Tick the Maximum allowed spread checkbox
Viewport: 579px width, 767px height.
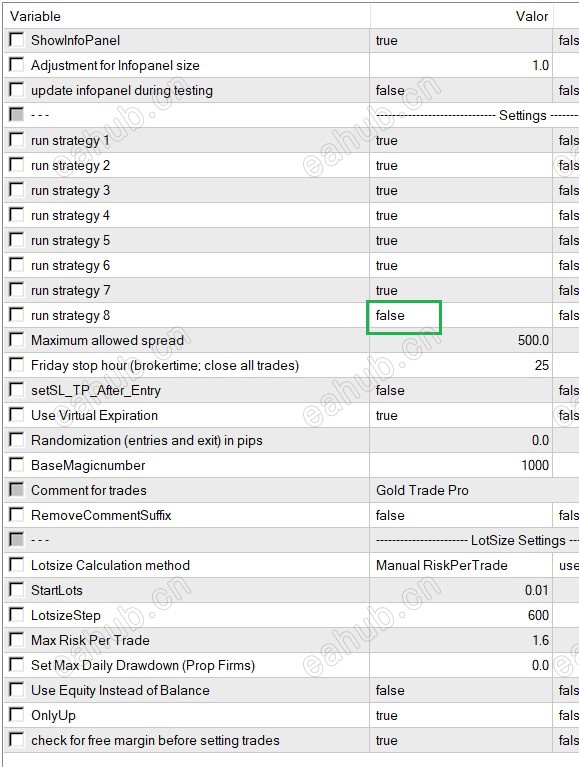tap(17, 339)
